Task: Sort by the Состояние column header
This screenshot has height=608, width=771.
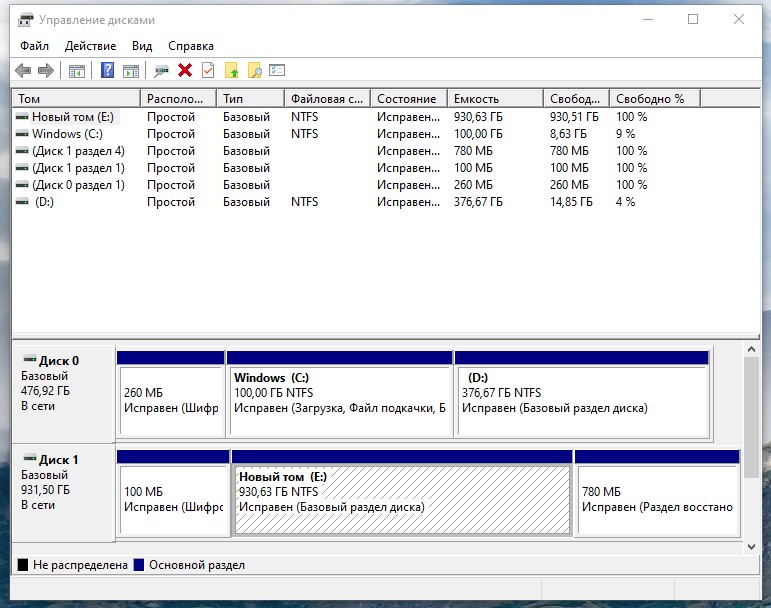Action: click(409, 99)
